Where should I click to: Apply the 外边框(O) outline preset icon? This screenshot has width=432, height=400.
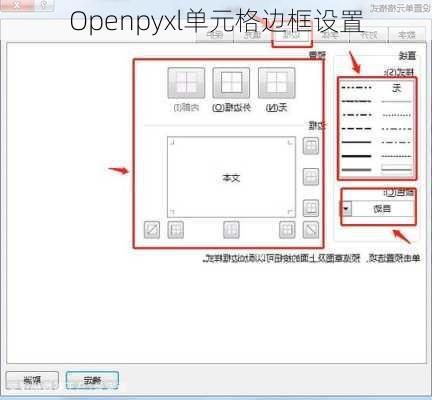point(231,83)
